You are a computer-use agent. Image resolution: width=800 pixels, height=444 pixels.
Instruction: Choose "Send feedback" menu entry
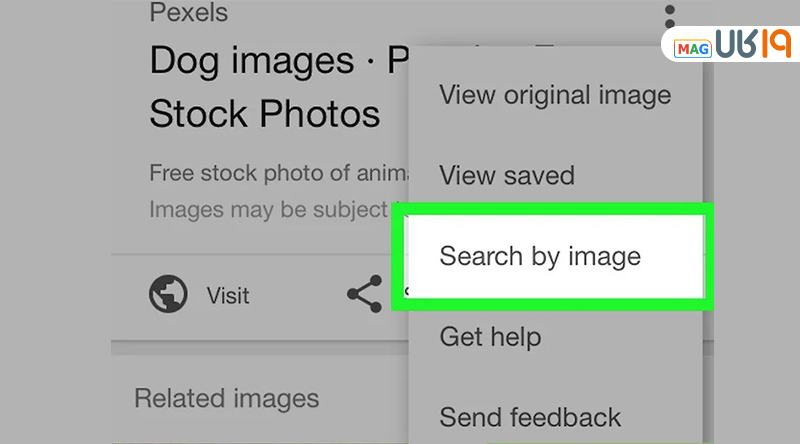[530, 416]
